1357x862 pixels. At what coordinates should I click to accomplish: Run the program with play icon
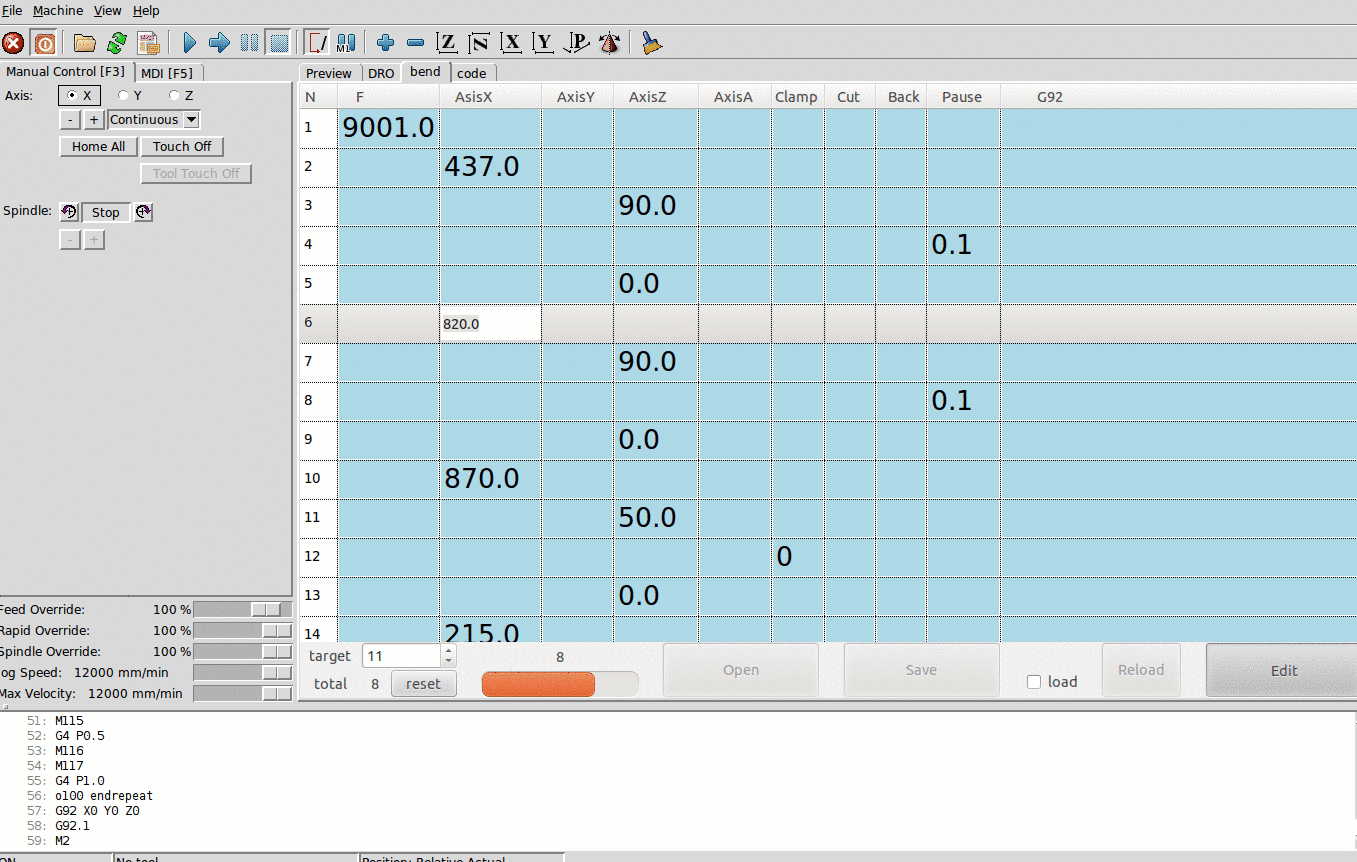(x=189, y=43)
